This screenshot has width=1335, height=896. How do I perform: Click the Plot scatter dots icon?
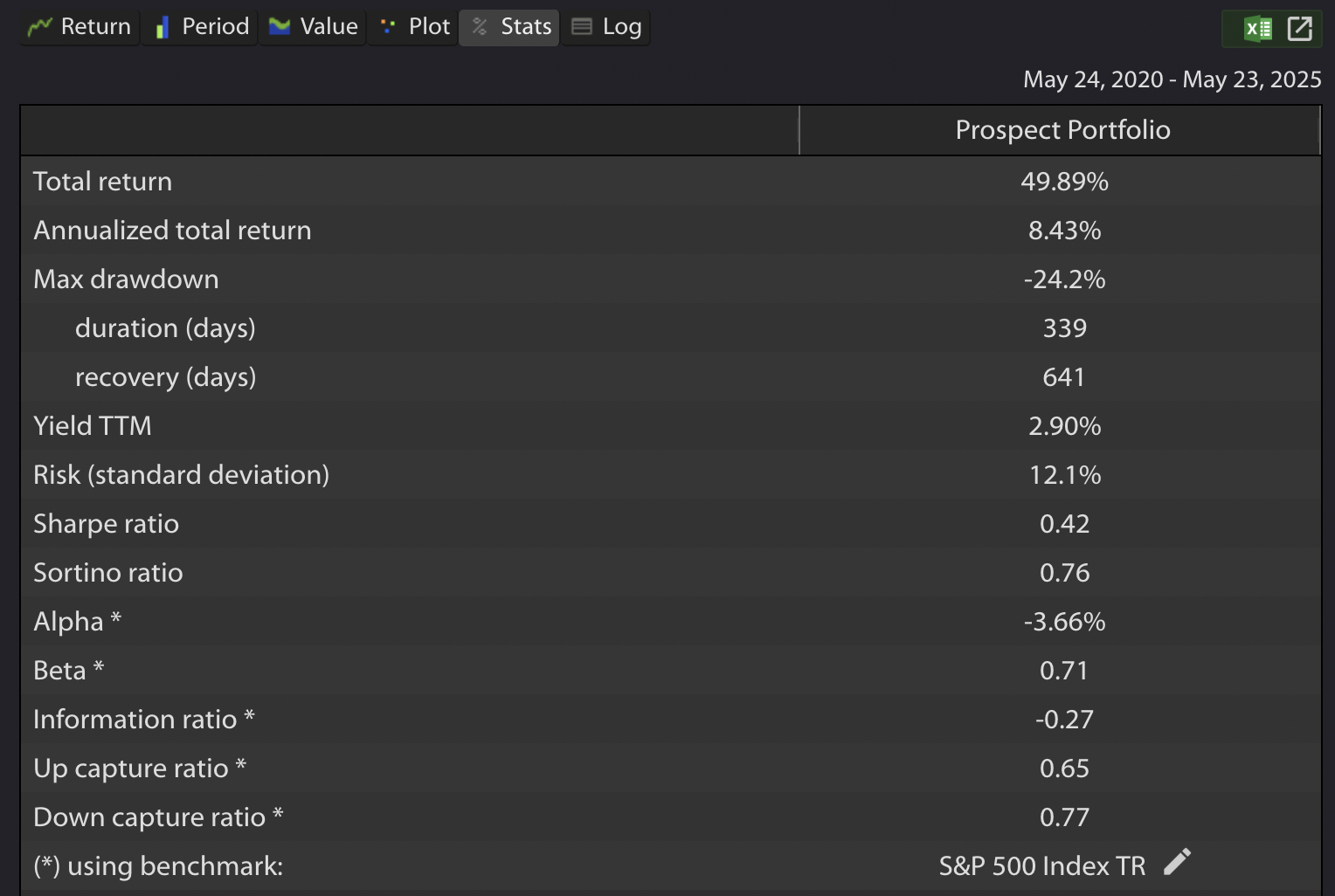(388, 26)
